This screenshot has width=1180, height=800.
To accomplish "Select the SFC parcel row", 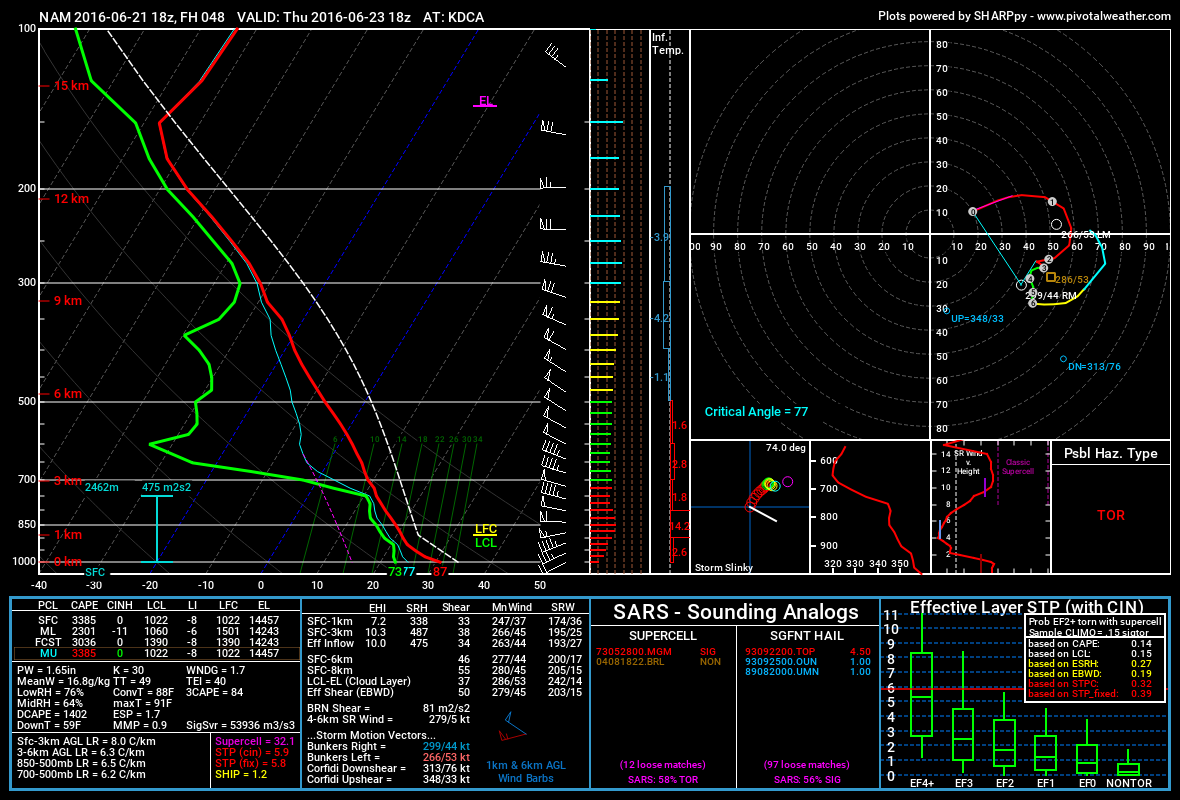I will coord(155,621).
